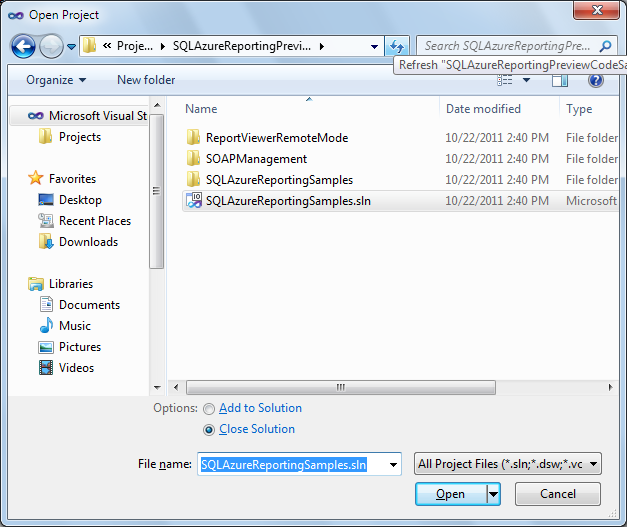Open the File name history dropdown arrow

[x=393, y=465]
